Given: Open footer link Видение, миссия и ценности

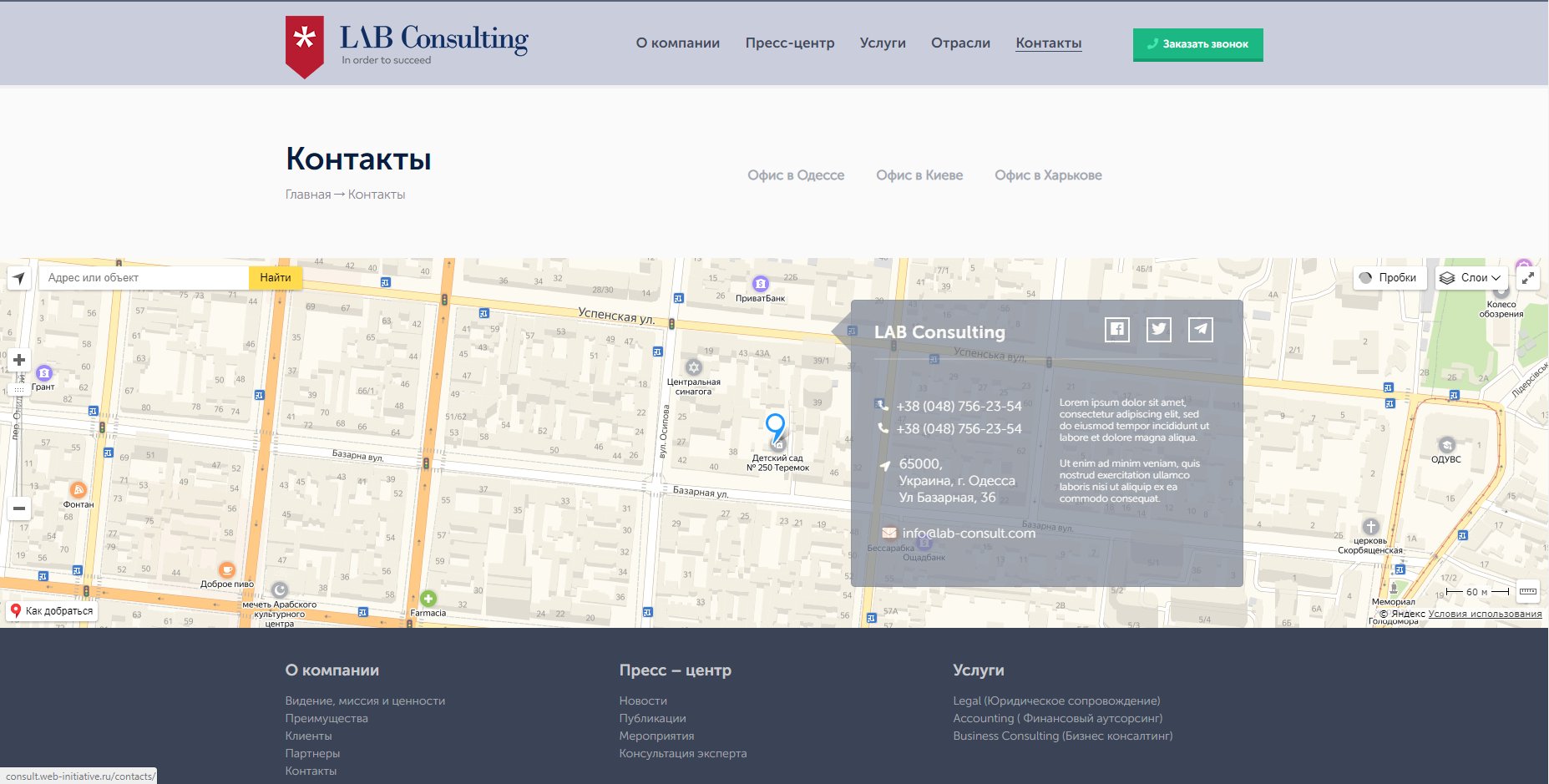Looking at the screenshot, I should coord(365,701).
